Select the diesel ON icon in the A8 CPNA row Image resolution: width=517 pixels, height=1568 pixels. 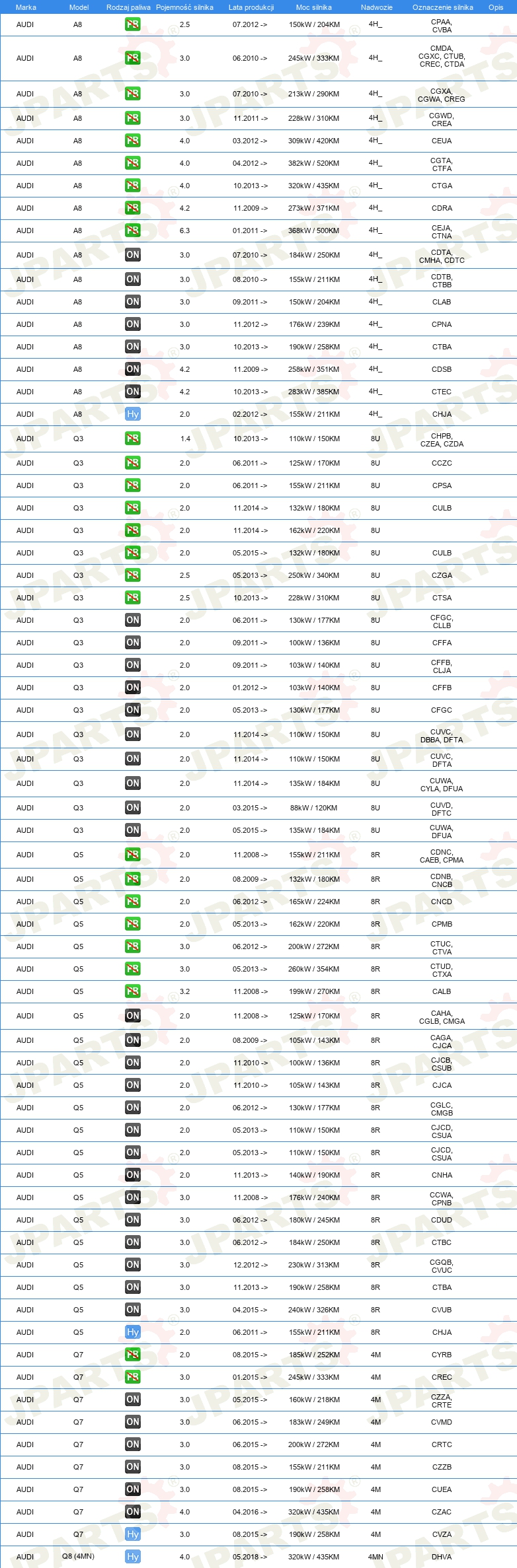[x=133, y=324]
